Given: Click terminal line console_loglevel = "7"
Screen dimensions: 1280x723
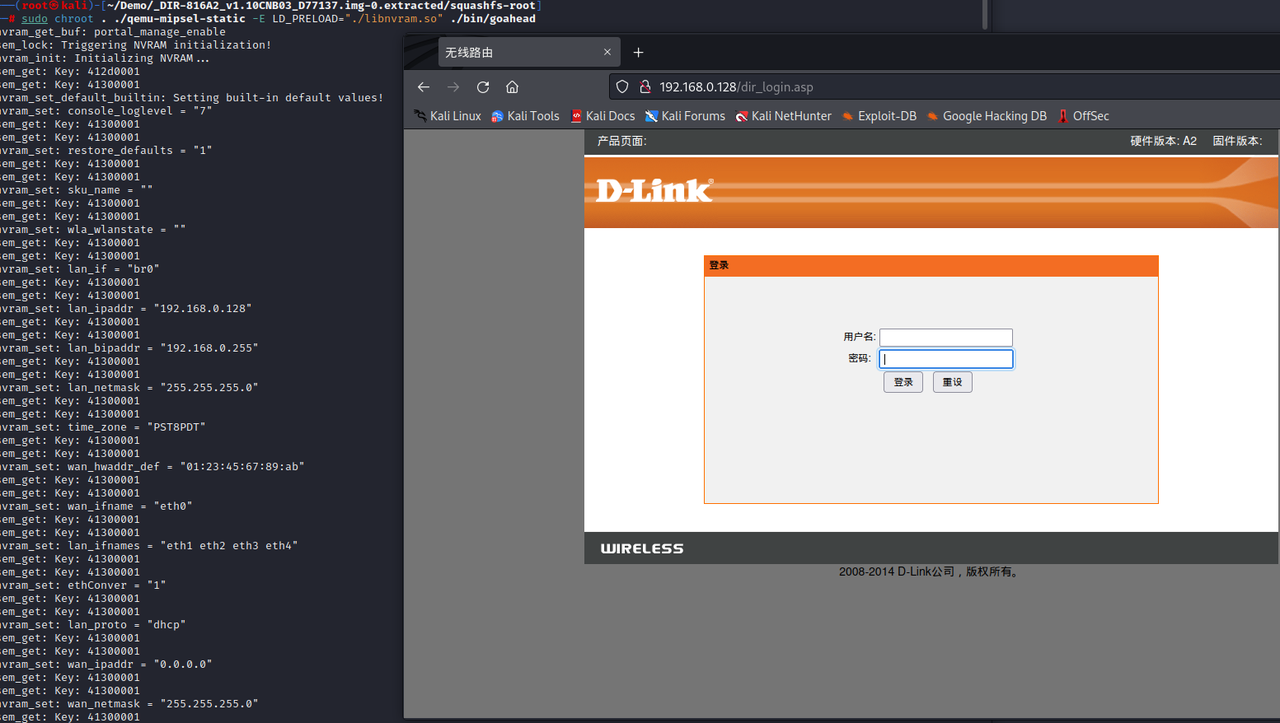Looking at the screenshot, I should click(104, 110).
